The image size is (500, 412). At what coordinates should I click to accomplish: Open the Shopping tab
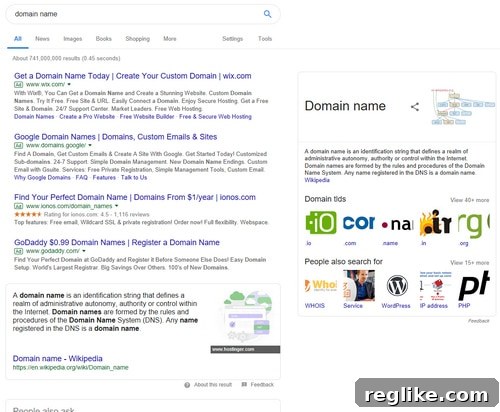138,39
